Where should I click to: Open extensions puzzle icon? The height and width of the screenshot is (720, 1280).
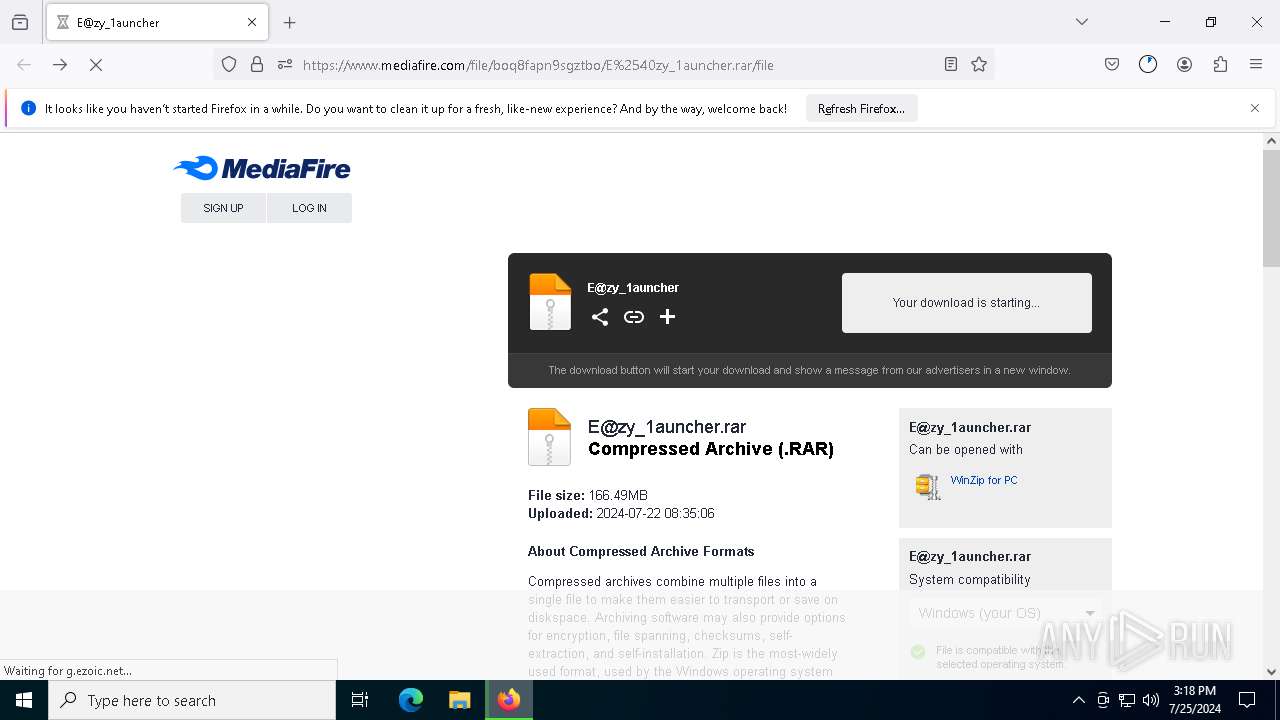pos(1220,64)
